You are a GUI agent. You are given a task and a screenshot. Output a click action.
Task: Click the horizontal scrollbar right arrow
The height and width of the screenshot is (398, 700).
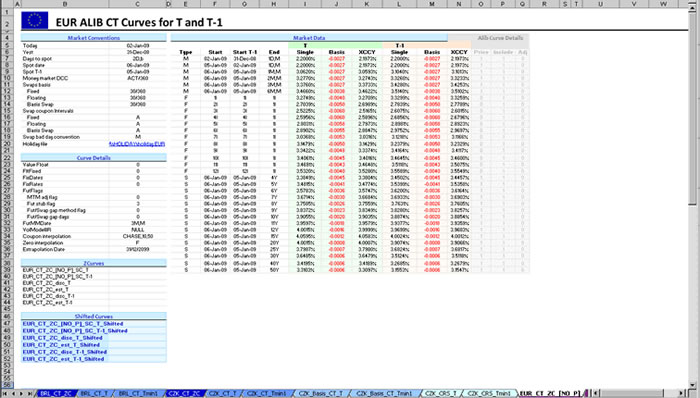[682, 394]
